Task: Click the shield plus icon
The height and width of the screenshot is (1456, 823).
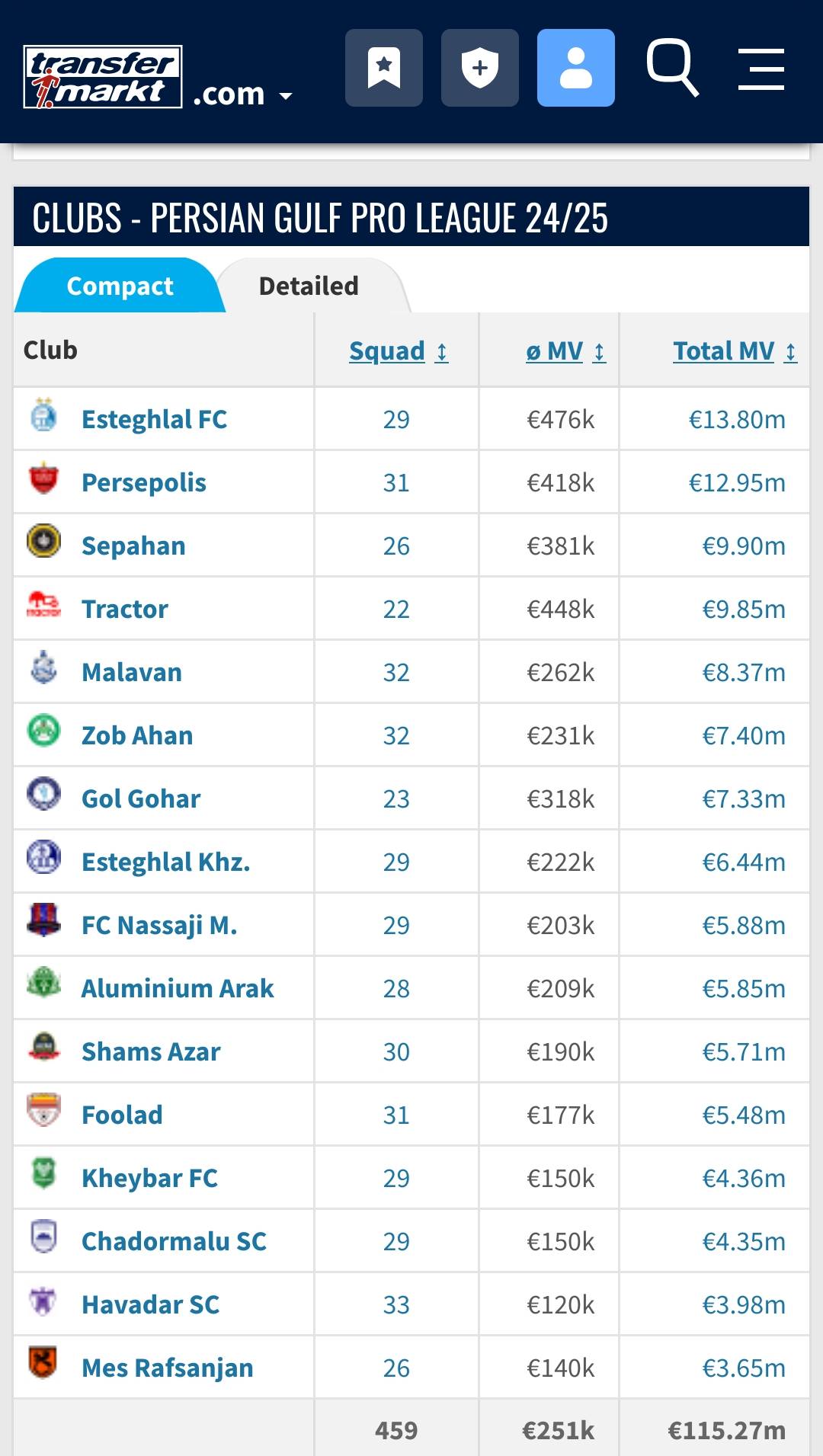Action: (480, 68)
